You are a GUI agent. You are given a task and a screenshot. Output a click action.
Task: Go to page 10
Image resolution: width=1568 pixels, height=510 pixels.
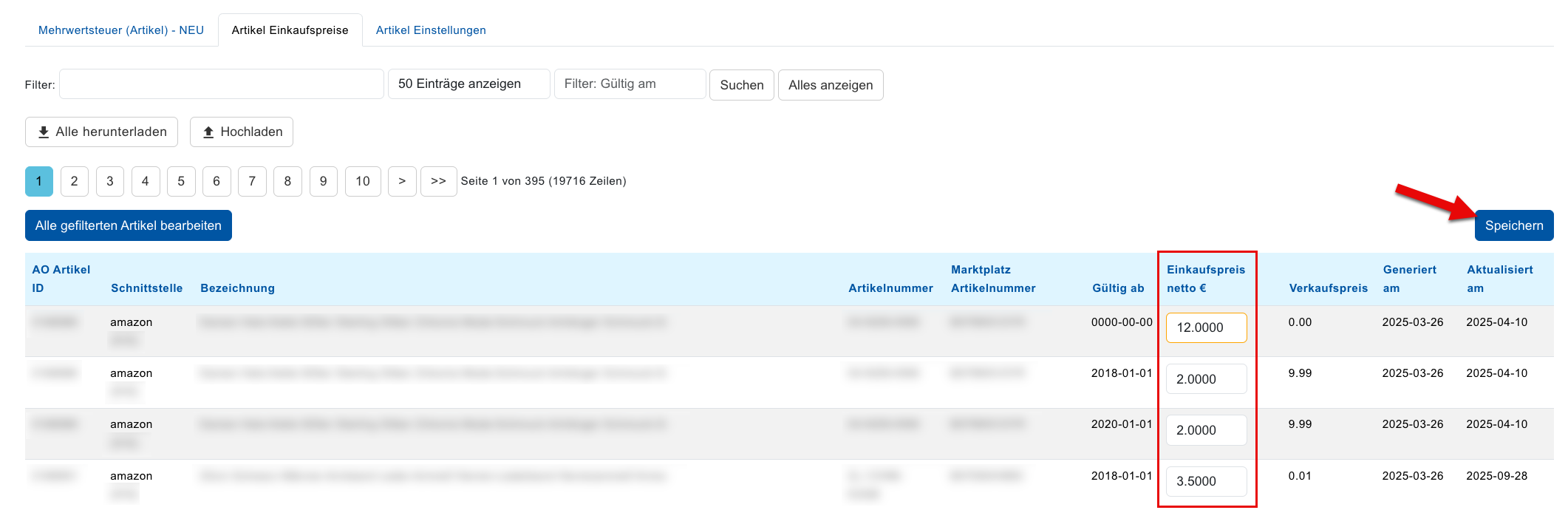click(x=363, y=181)
